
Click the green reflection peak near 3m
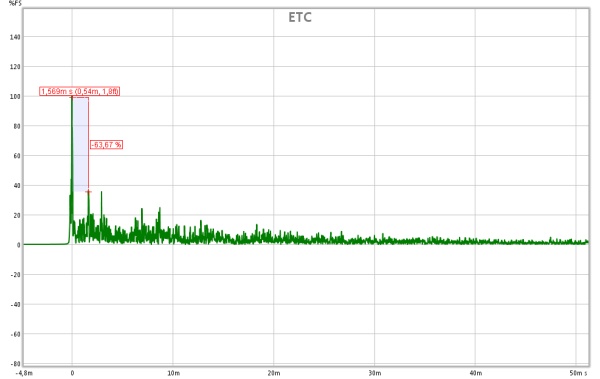(x=101, y=193)
